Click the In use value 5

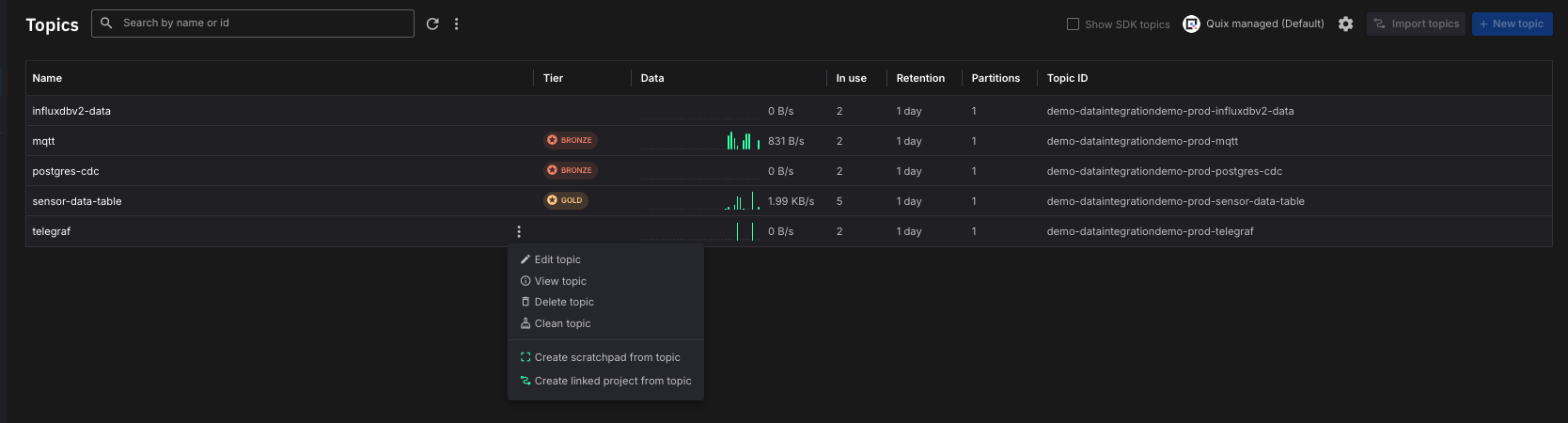[x=839, y=201]
